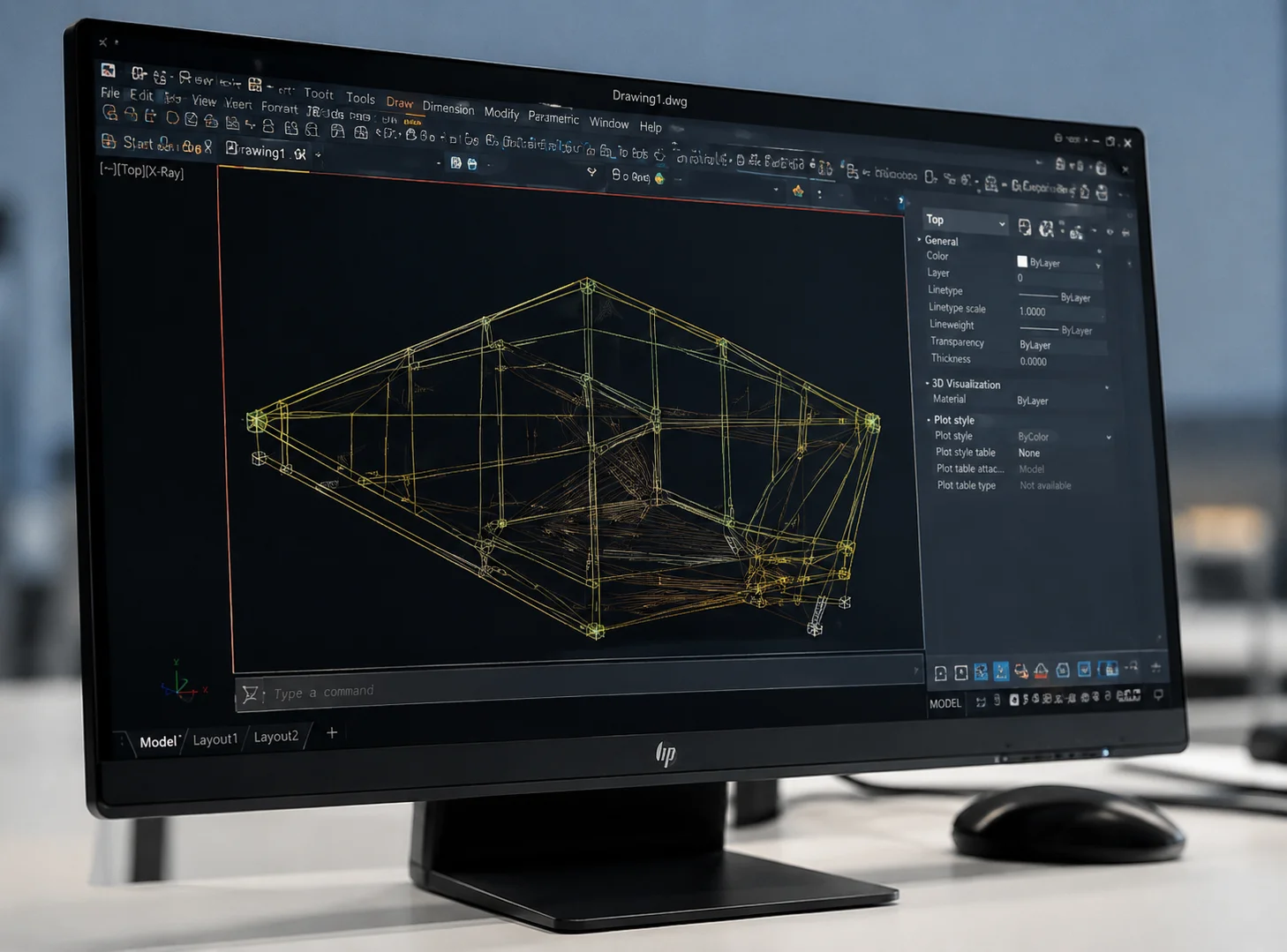1287x952 pixels.
Task: Toggle the first blue highlighted icon in lower panel toolbar
Action: 981,672
